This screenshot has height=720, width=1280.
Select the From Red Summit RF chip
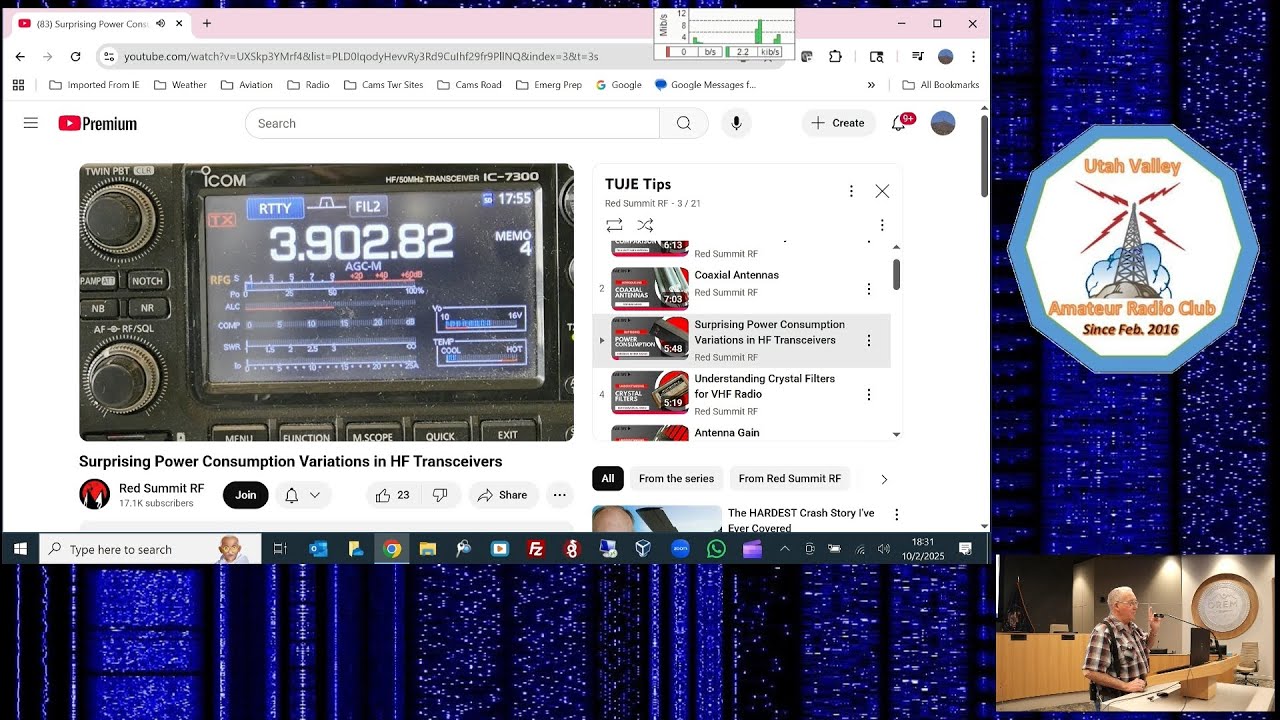pos(790,479)
